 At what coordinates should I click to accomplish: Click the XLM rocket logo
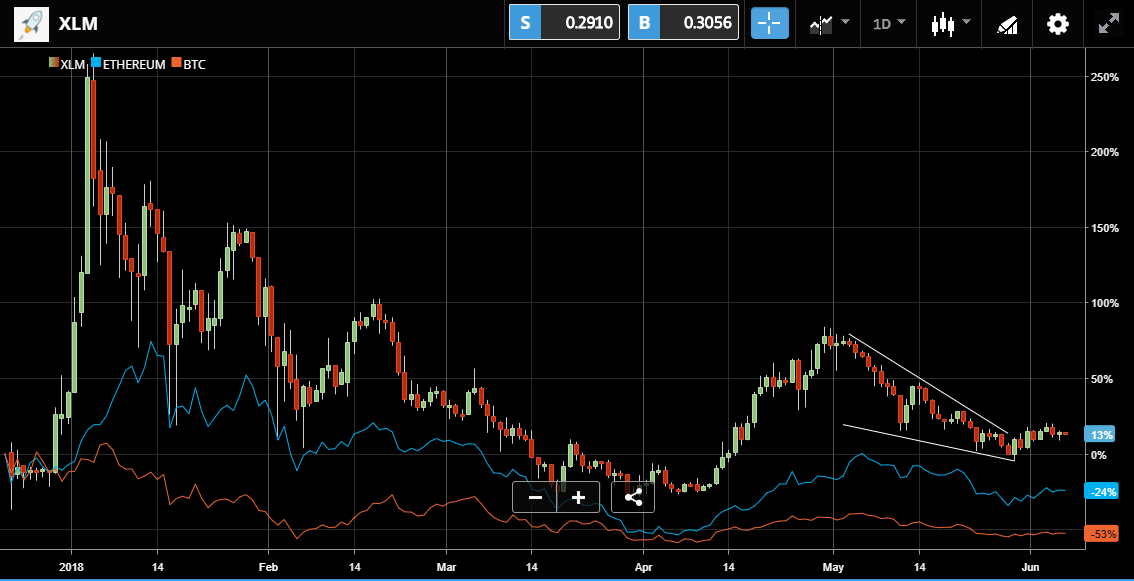coord(32,23)
